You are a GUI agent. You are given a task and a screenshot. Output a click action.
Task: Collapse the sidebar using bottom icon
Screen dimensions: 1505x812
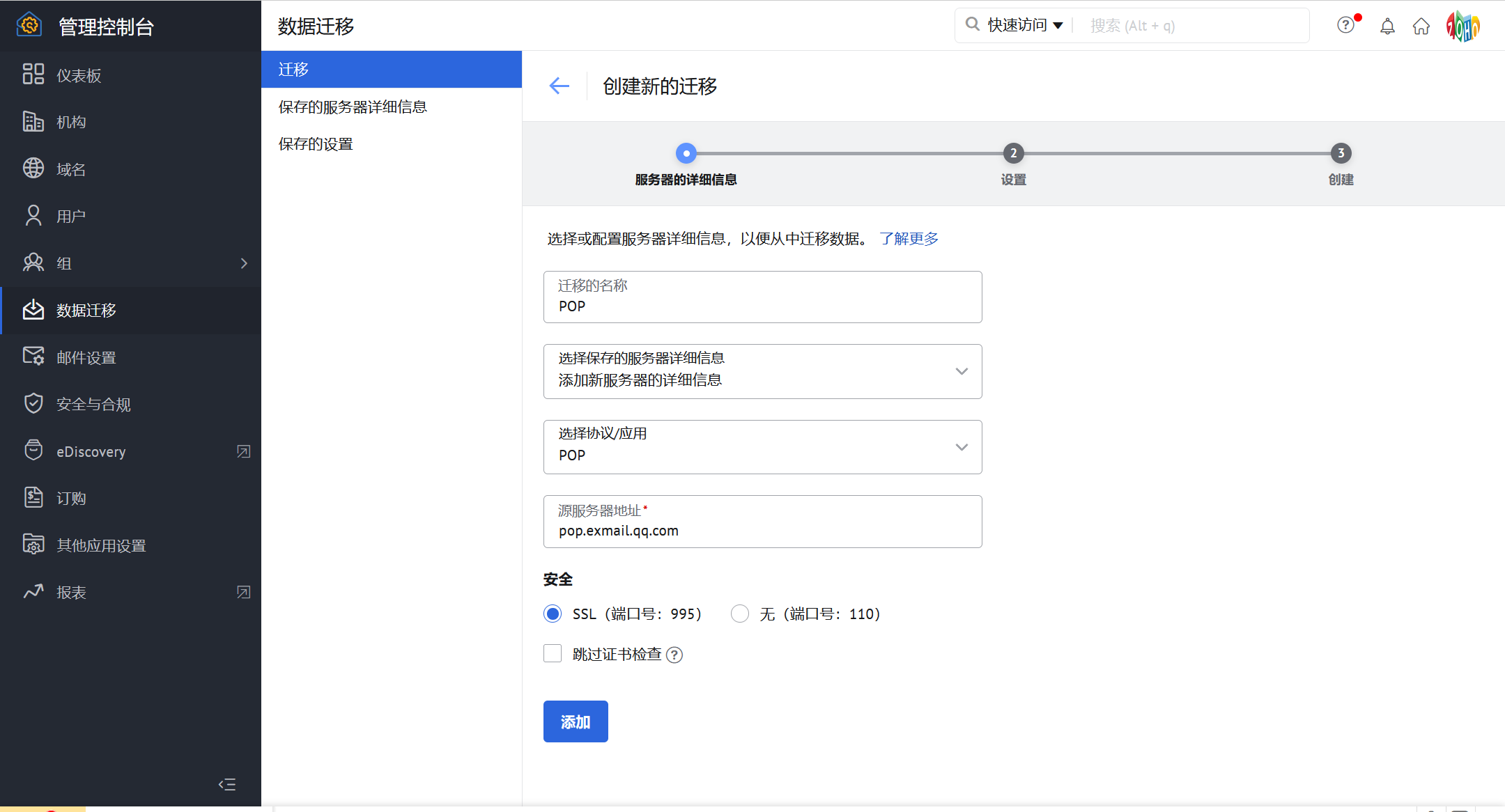click(227, 785)
